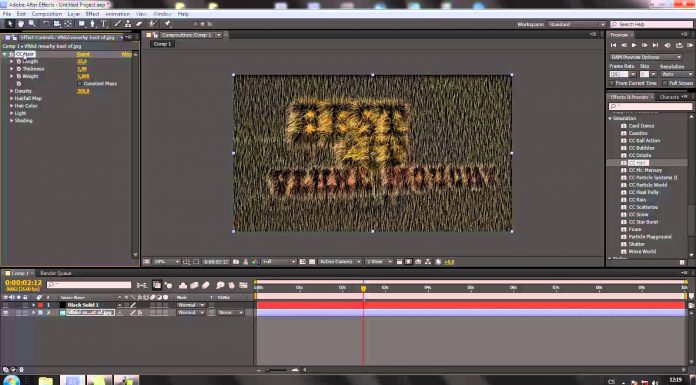This screenshot has width=696, height=385.
Task: Select the Roto Brush tool
Action: pyautogui.click(x=153, y=24)
